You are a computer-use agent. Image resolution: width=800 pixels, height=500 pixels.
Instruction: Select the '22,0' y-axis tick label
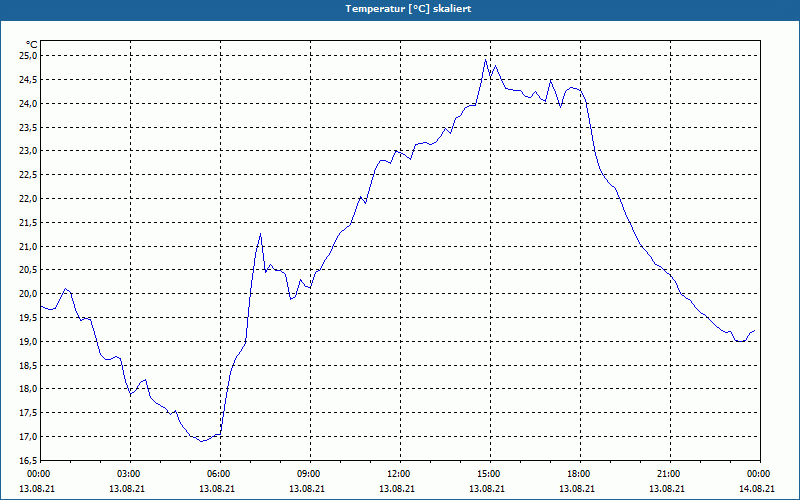tap(28, 198)
